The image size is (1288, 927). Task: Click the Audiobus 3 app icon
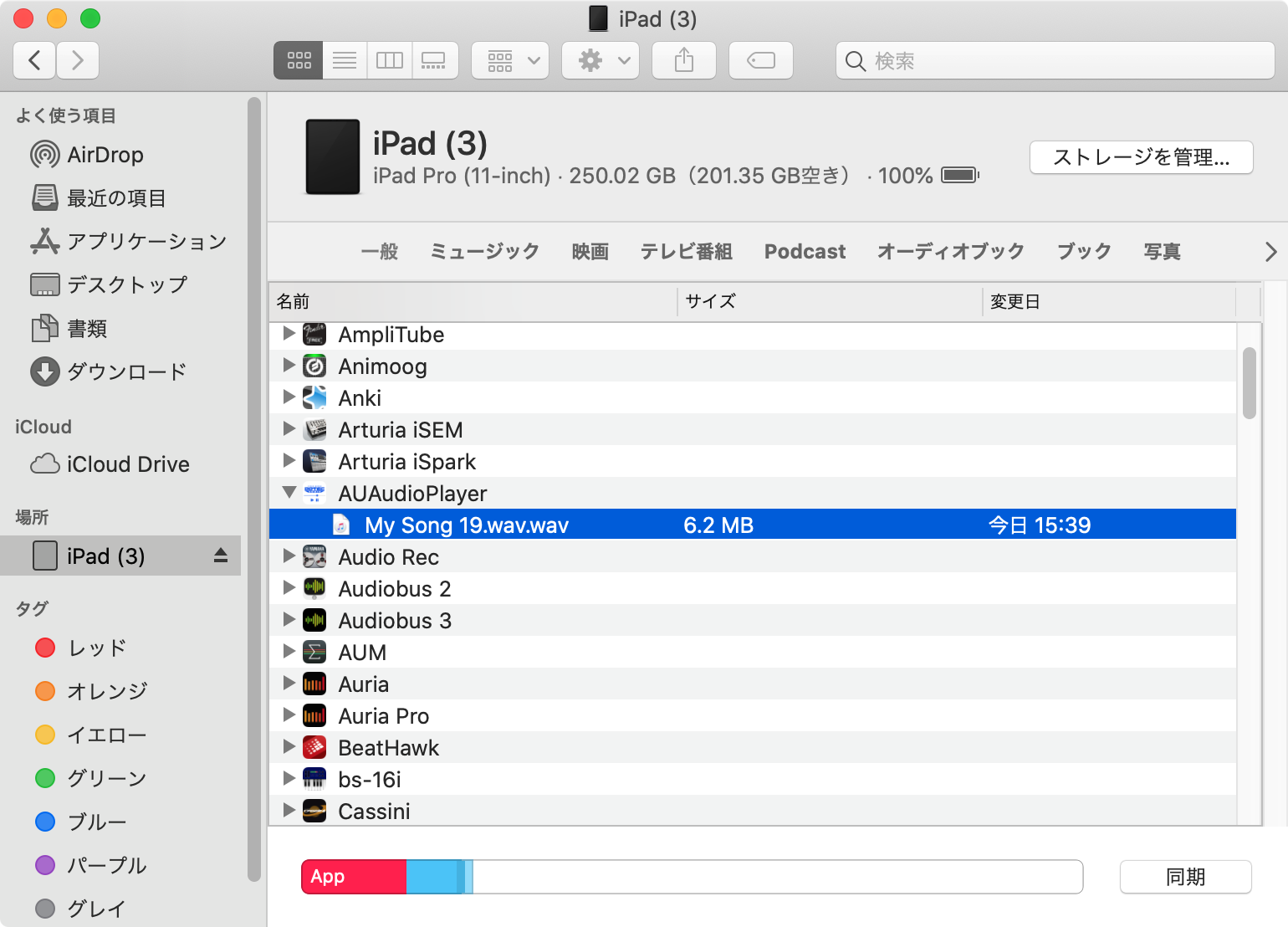pos(314,620)
